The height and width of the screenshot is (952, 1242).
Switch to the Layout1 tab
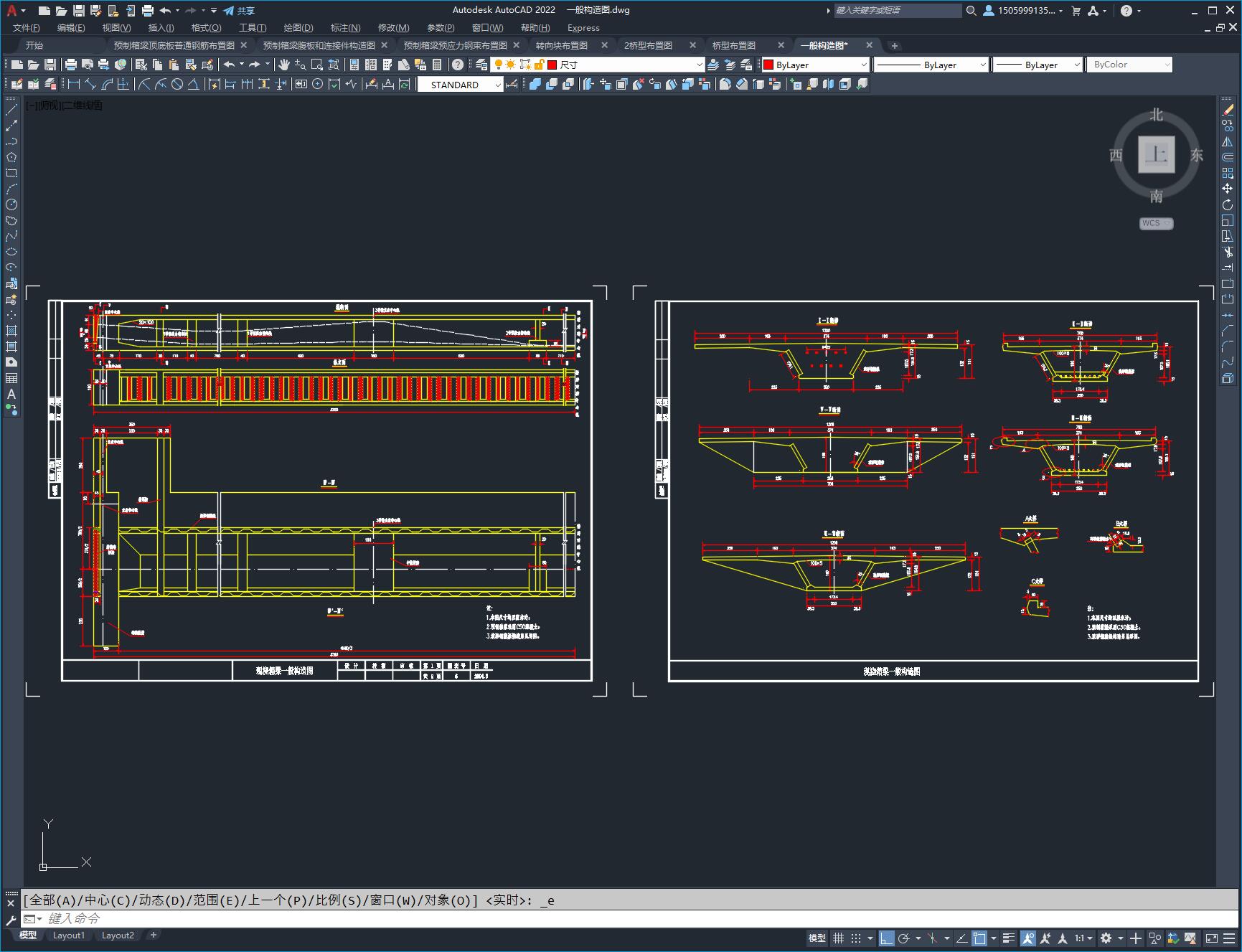click(69, 935)
